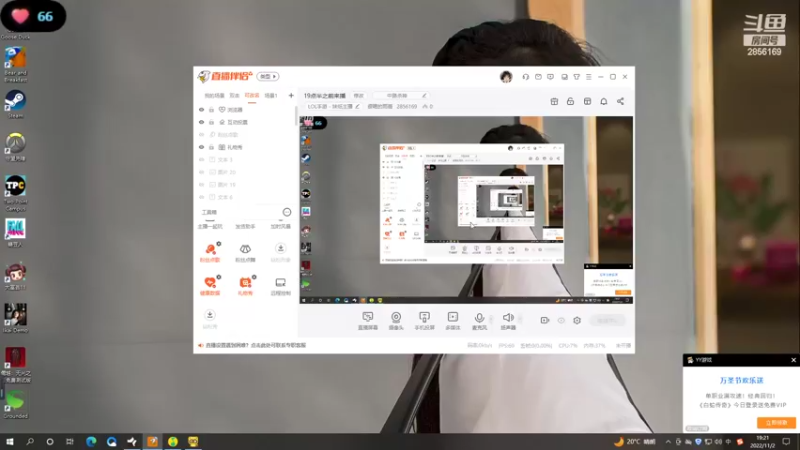Image resolution: width=800 pixels, height=450 pixels.
Task: Close the YY游戏 popup window
Action: click(793, 360)
